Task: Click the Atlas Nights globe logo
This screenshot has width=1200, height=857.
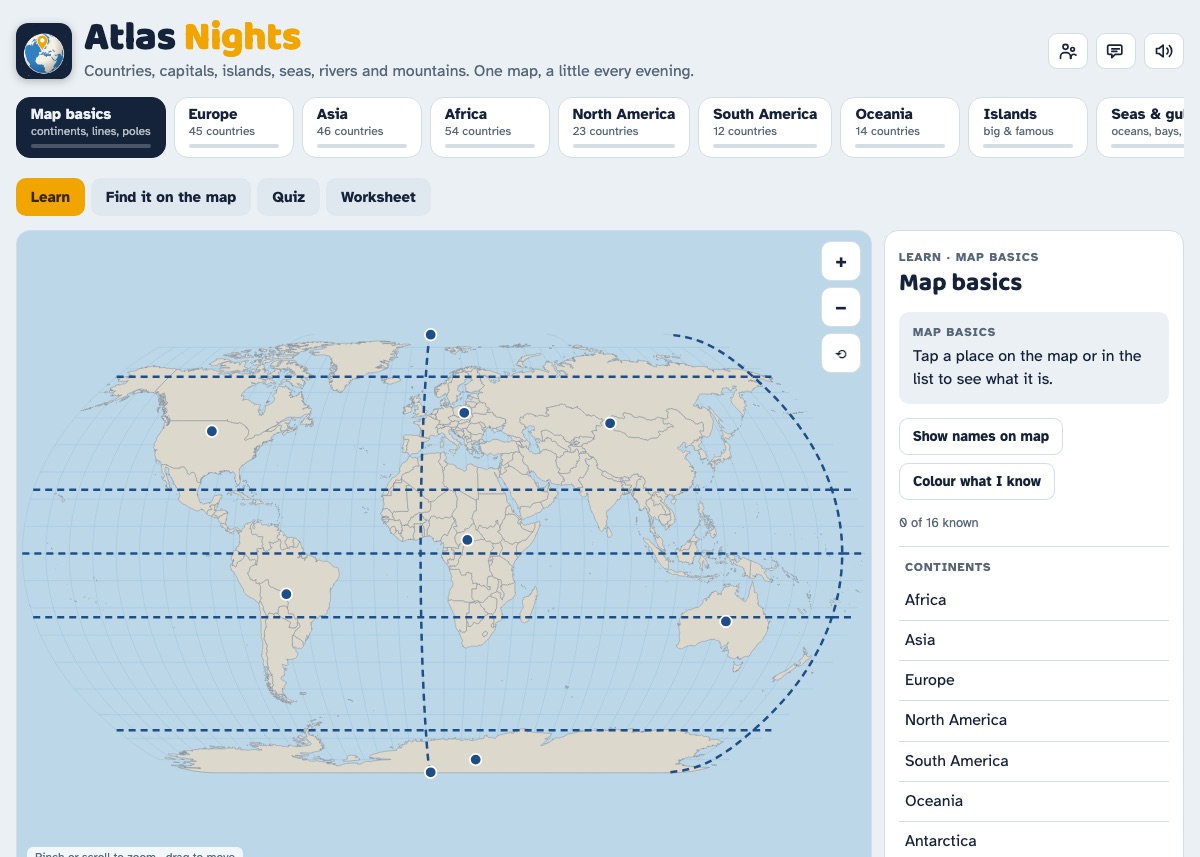Action: pyautogui.click(x=44, y=51)
